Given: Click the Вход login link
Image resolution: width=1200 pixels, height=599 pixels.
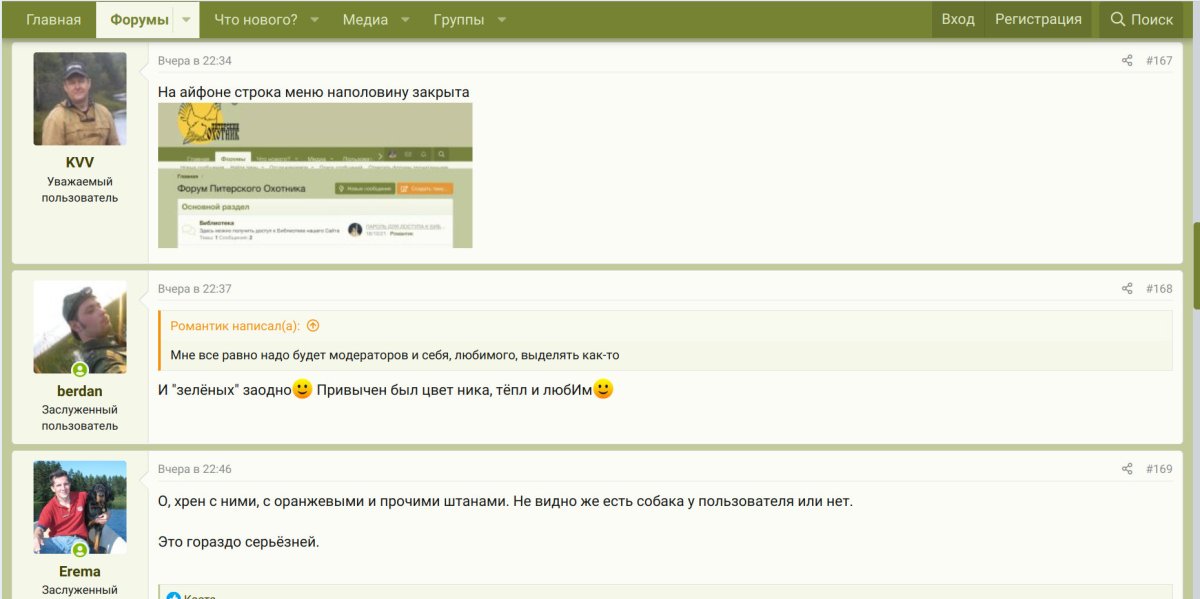Looking at the screenshot, I should [x=957, y=19].
